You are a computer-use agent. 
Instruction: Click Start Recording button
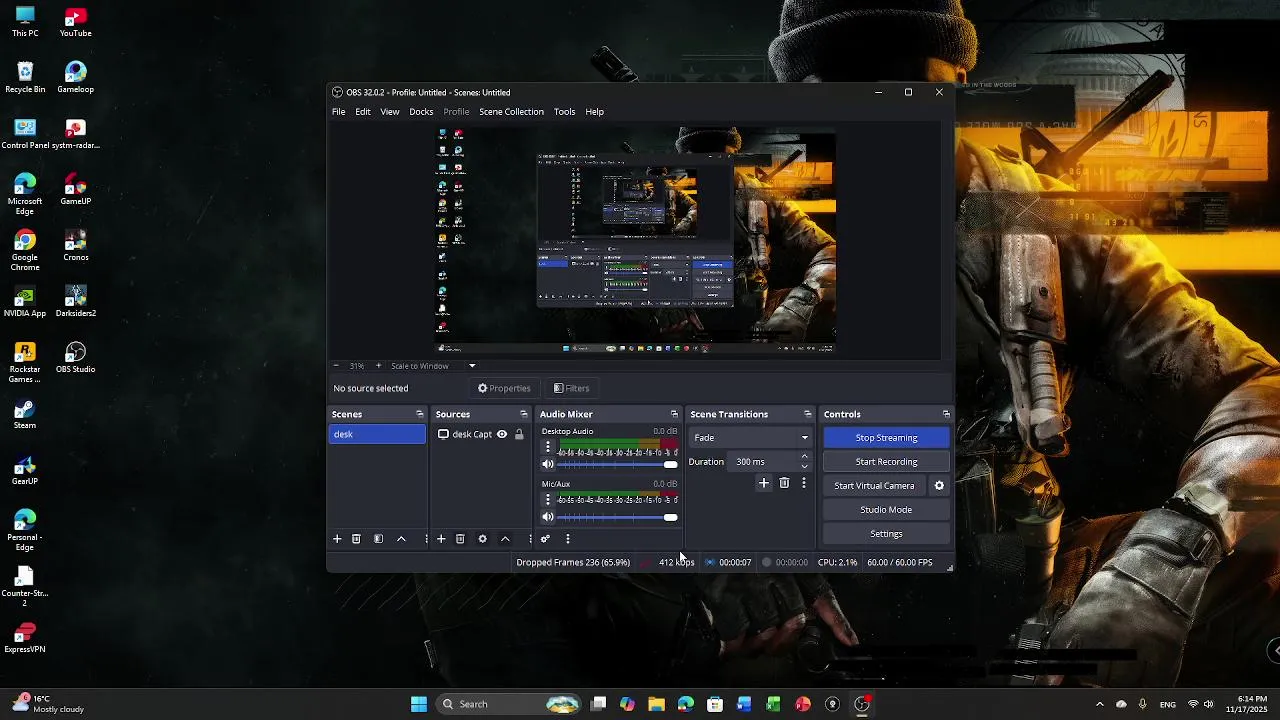[x=886, y=462]
